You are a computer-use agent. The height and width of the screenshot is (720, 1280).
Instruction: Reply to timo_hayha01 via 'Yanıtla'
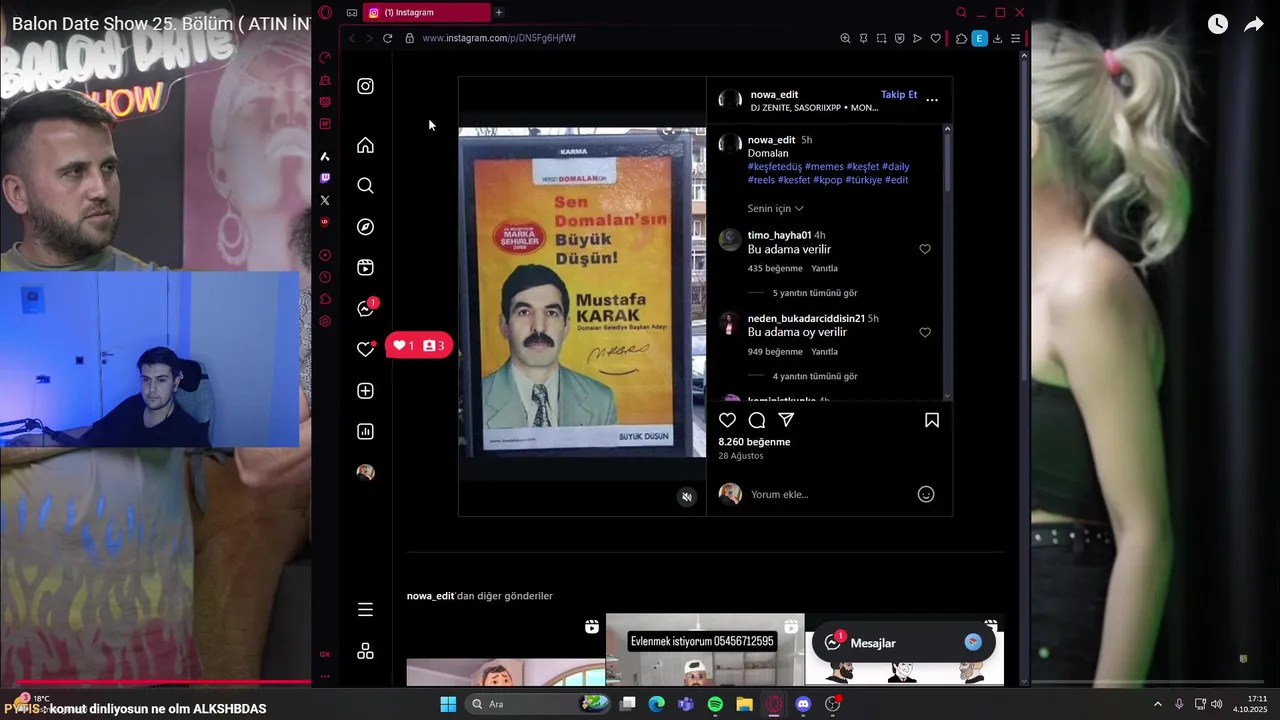point(825,268)
